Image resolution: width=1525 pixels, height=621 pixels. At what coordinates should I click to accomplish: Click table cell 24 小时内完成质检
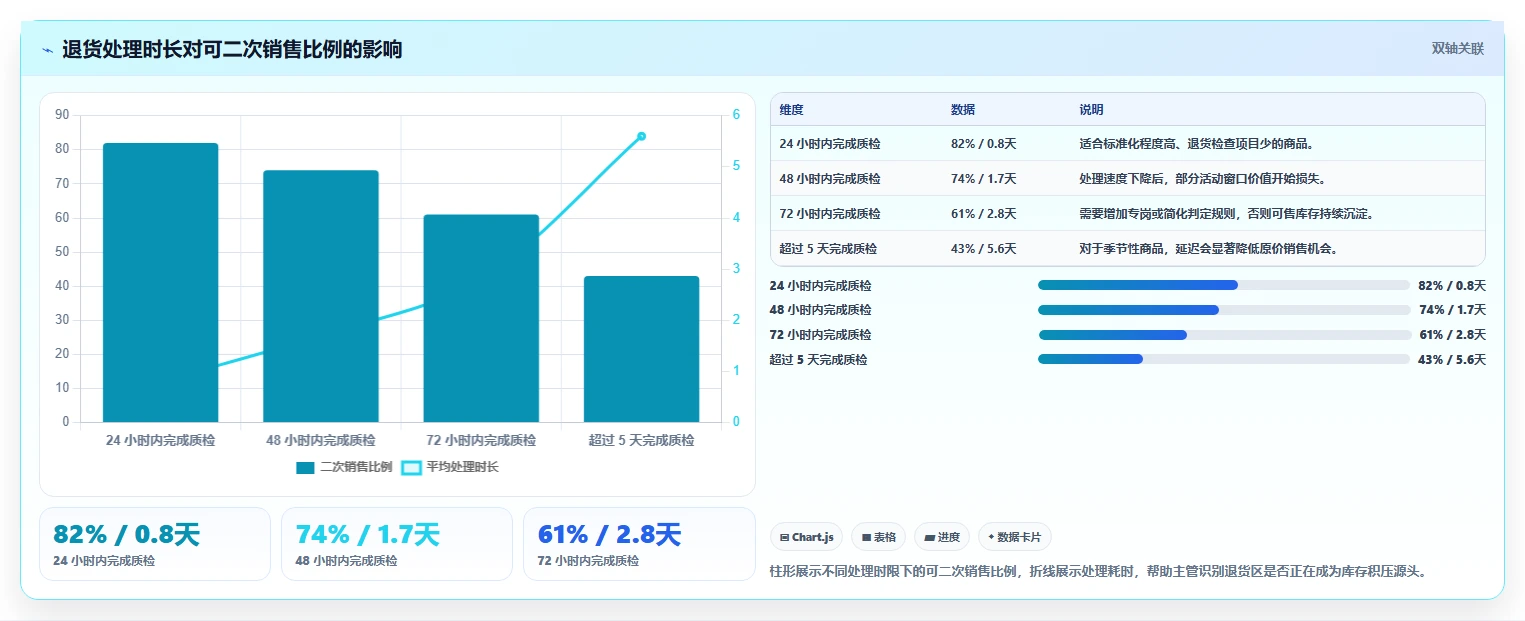(830, 144)
